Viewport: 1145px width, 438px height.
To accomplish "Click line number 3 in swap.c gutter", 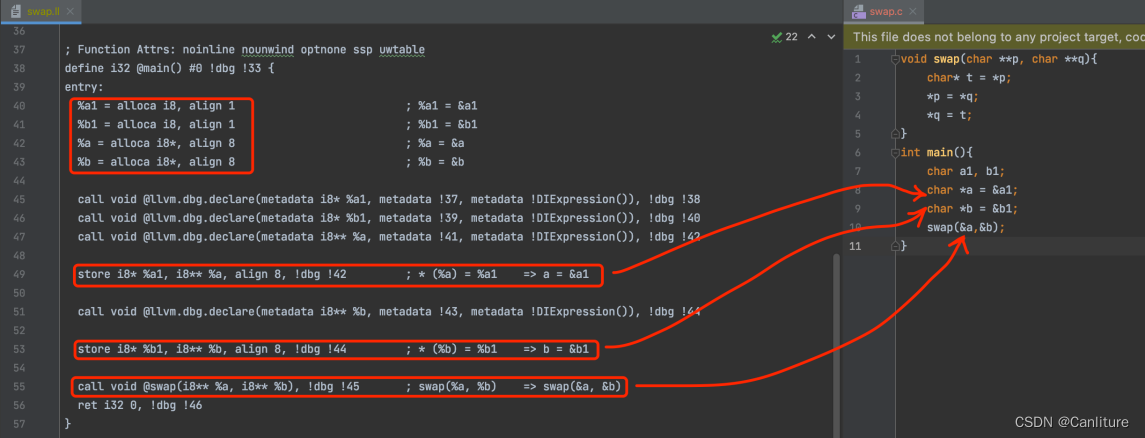I will [857, 96].
